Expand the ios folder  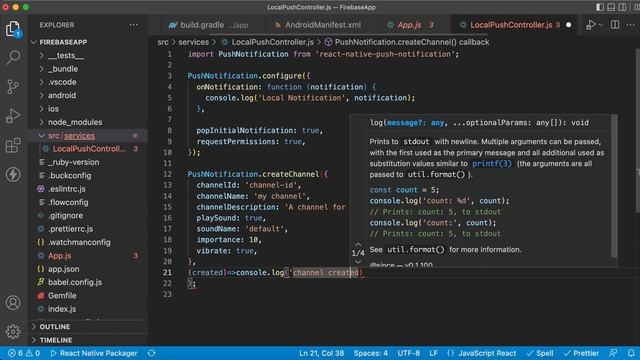click(53, 109)
